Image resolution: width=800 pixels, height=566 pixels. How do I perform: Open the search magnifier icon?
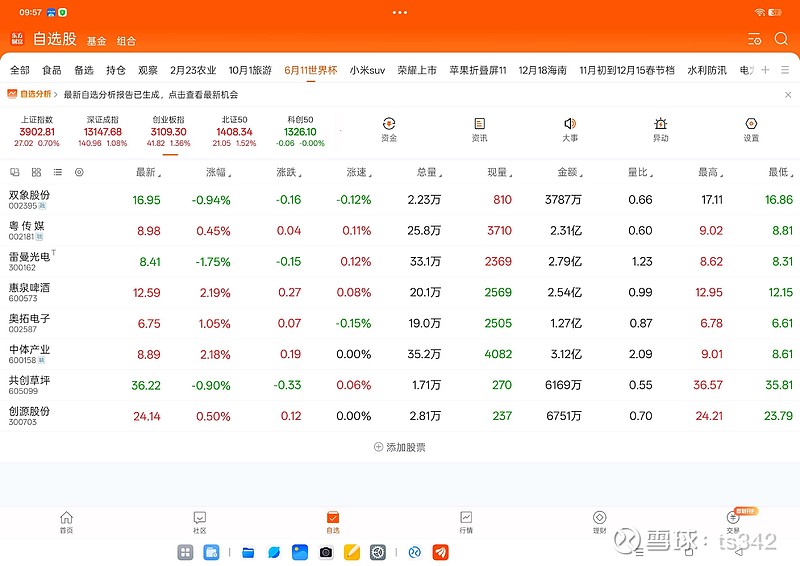click(781, 39)
